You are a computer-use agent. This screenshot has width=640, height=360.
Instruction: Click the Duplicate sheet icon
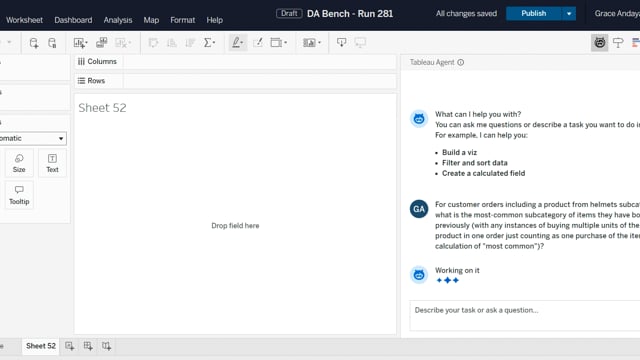tap(101, 42)
